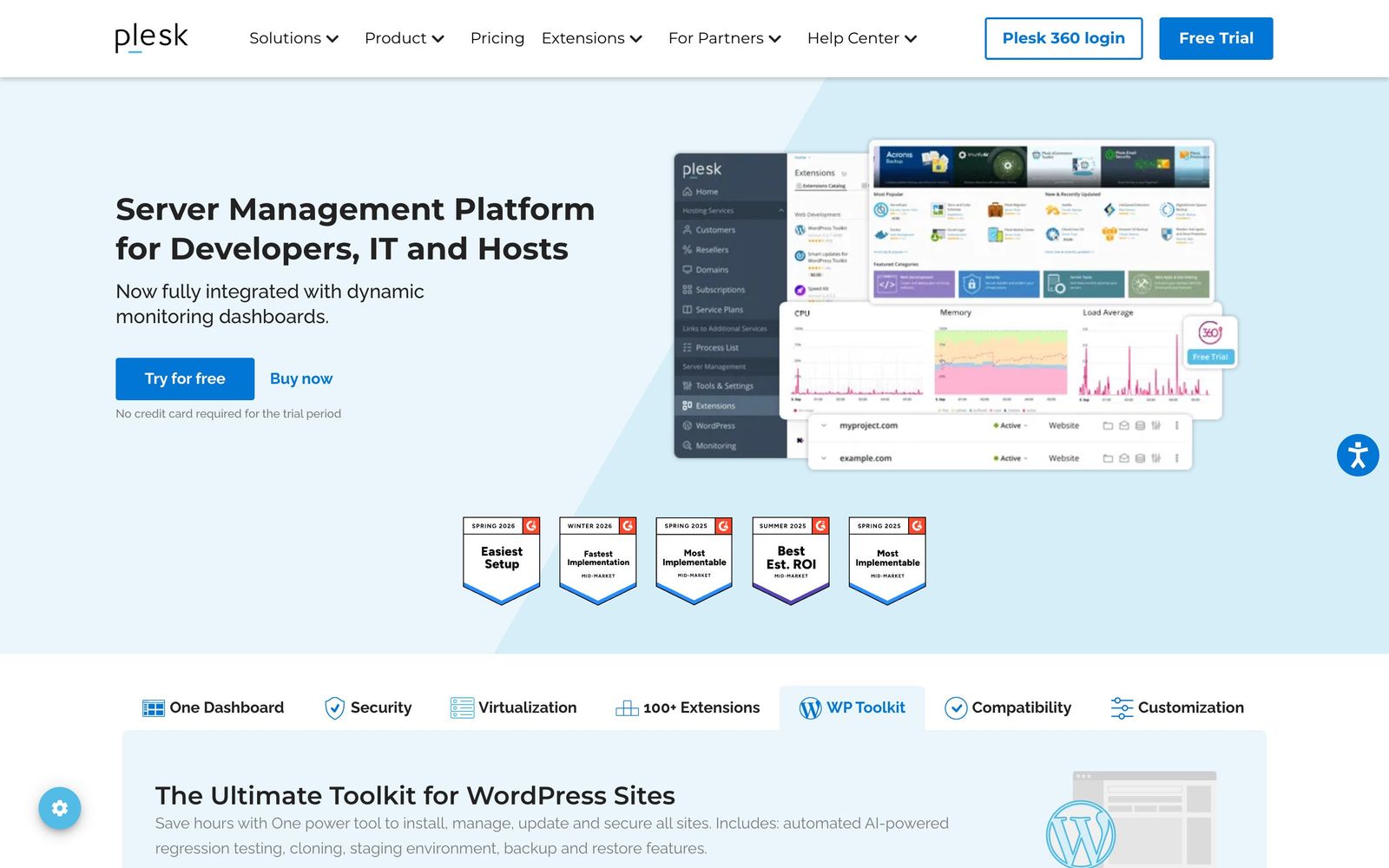This screenshot has height=868, width=1389.
Task: Click the Plesk 360 icon in the dashboard image
Action: click(1210, 332)
